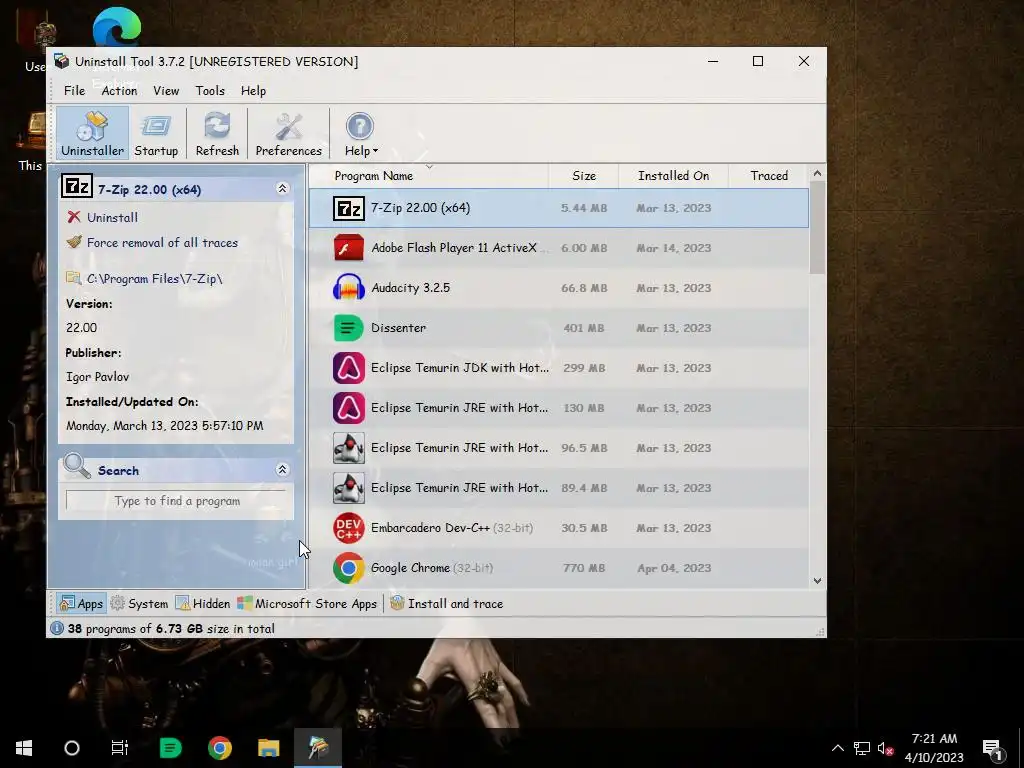Open the Help dropdown in toolbar
1024x768 pixels.
360,134
